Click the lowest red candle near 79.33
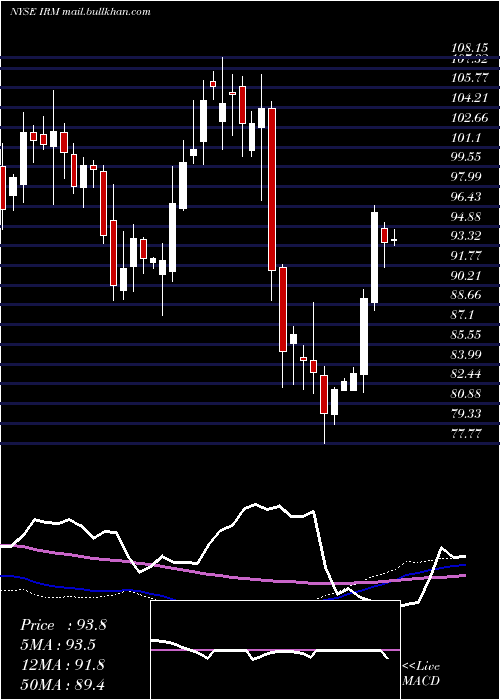The width and height of the screenshot is (500, 700). (324, 395)
